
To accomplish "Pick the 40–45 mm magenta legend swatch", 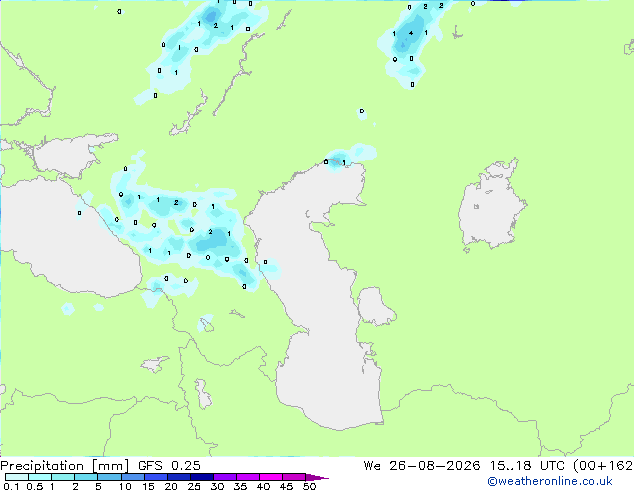I will point(271,477).
